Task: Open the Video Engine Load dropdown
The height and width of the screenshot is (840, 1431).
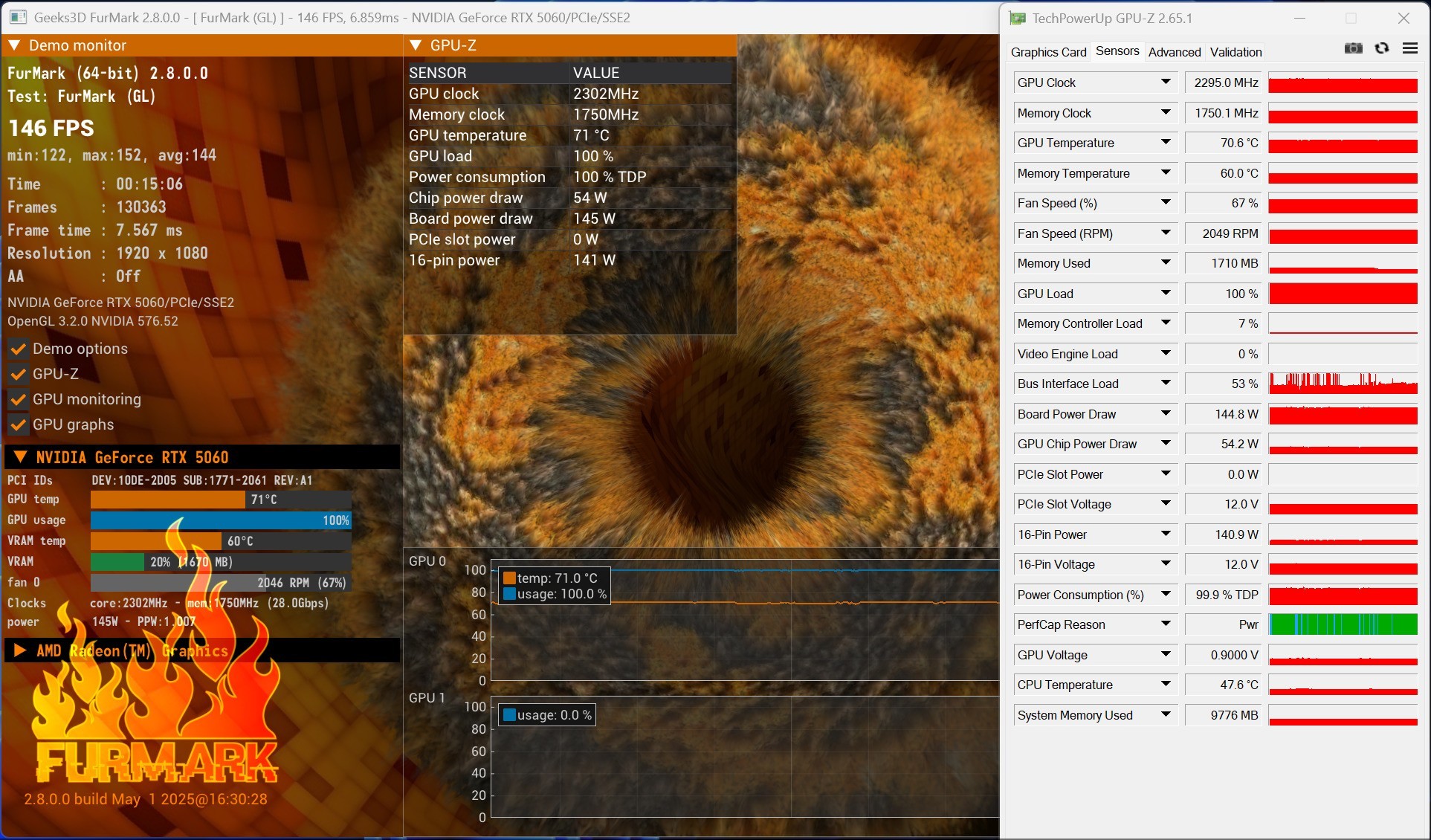Action: tap(1165, 354)
